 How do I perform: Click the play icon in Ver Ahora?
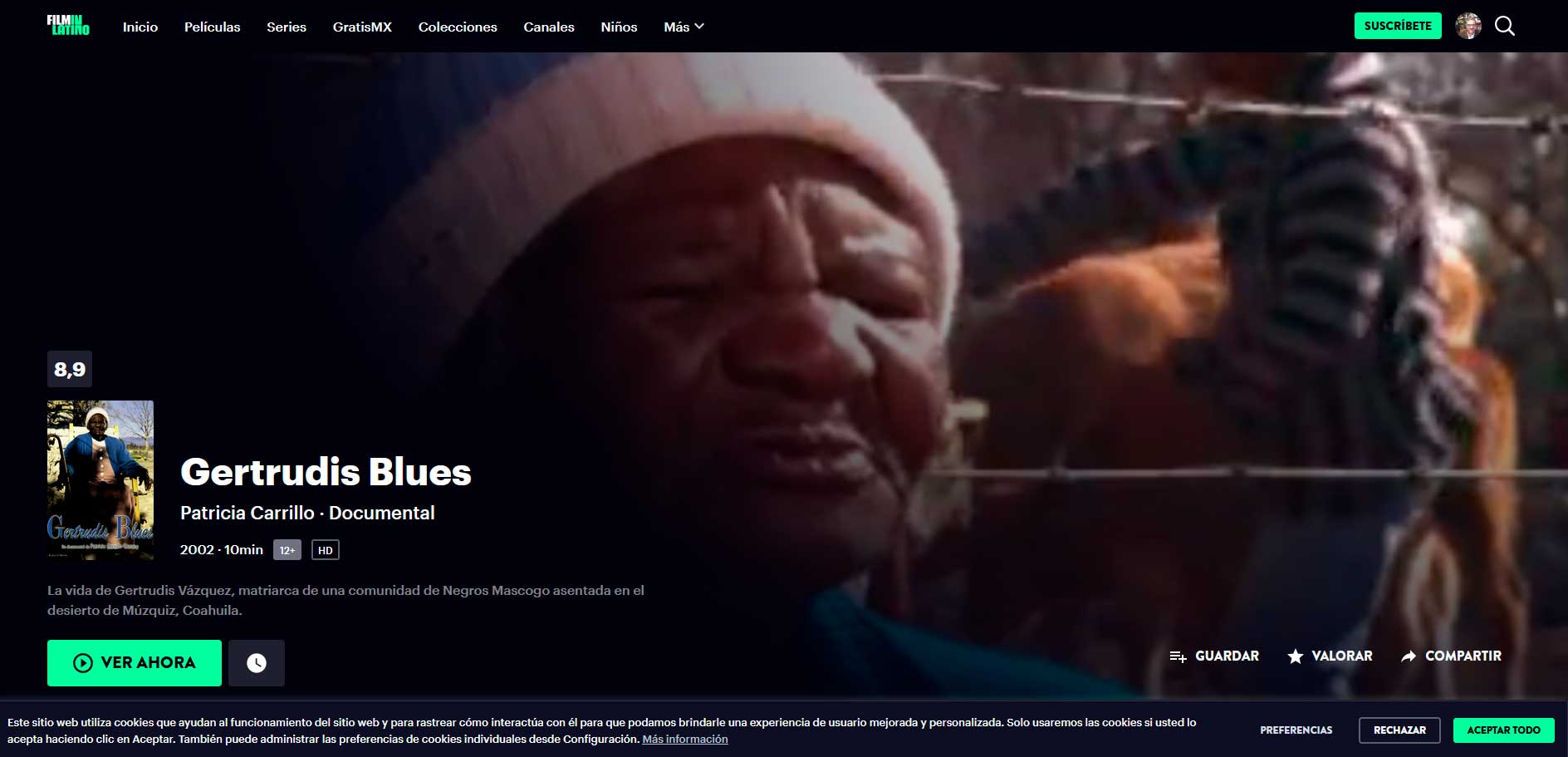click(83, 663)
